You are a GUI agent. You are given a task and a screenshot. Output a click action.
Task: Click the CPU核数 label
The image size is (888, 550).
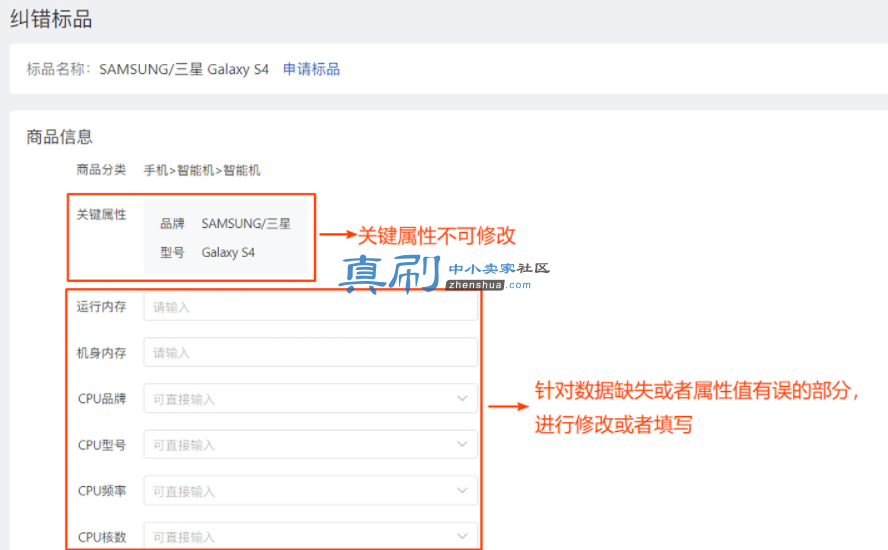click(102, 537)
